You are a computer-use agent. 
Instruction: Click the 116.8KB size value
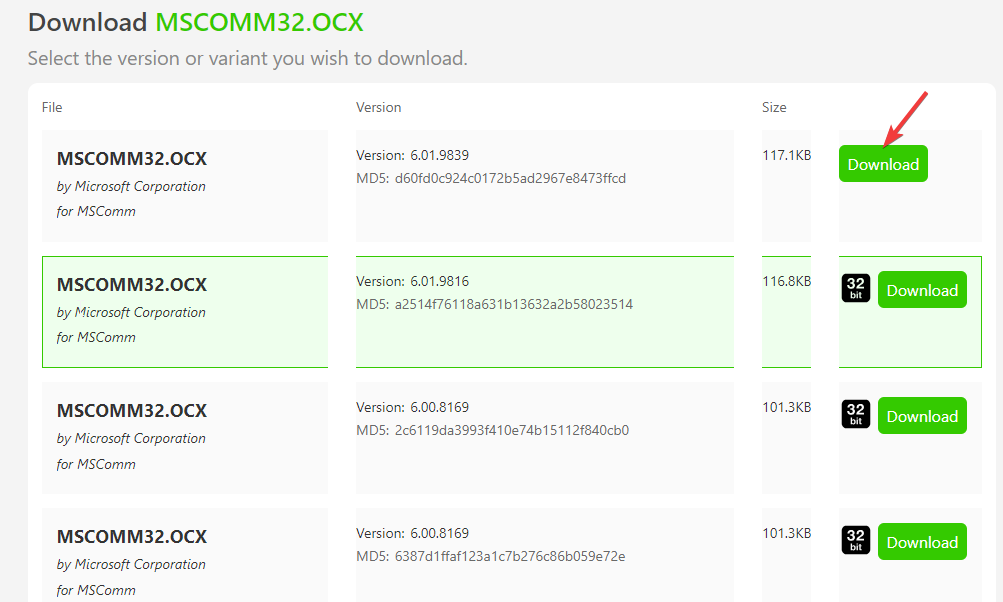(787, 281)
